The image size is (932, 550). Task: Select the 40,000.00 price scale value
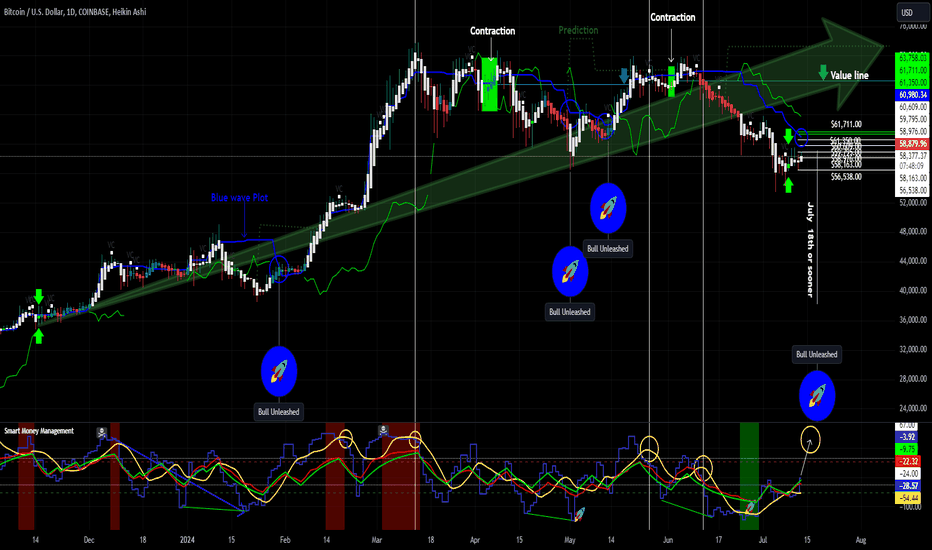913,291
